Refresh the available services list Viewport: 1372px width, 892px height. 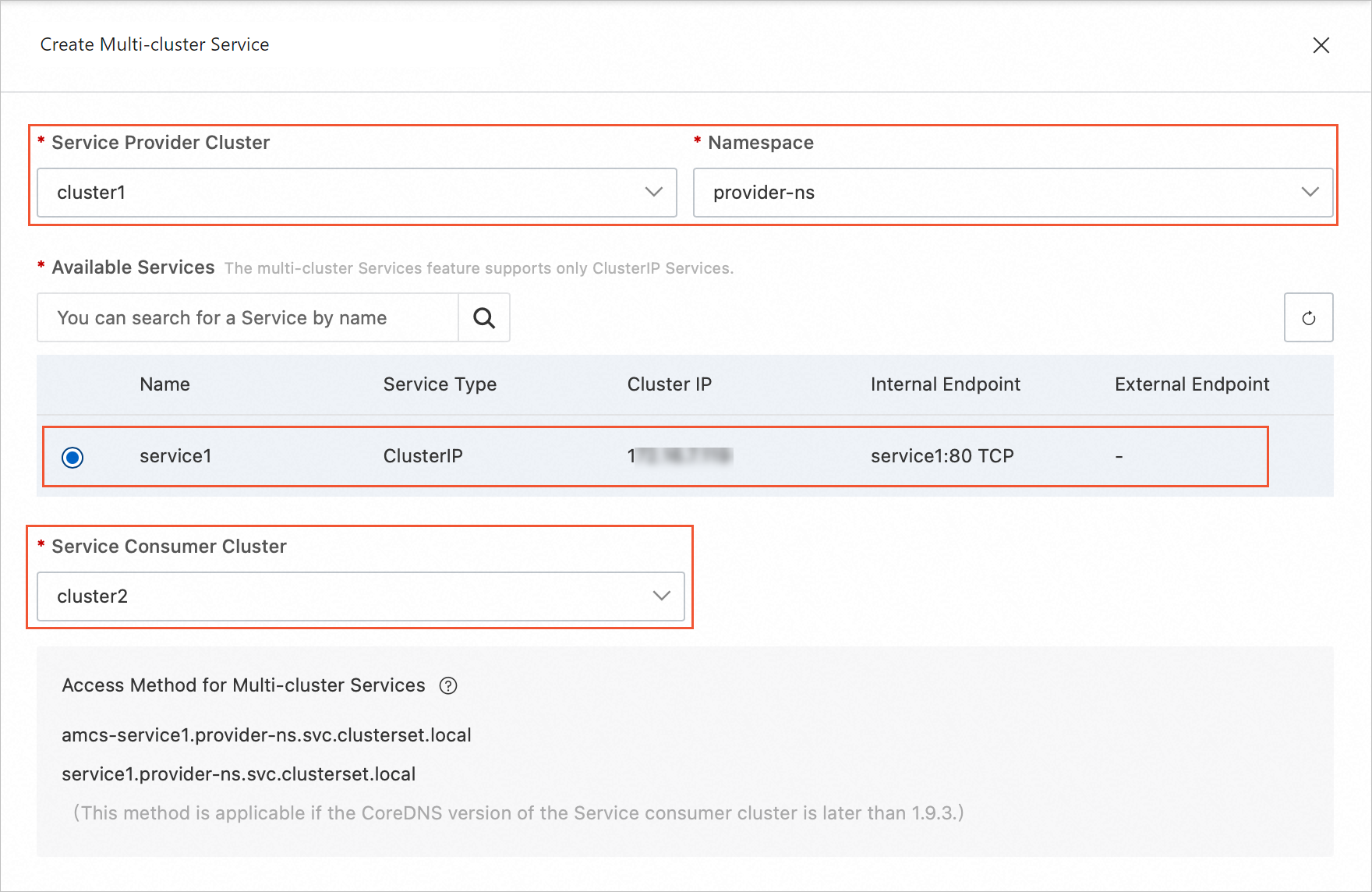[1308, 317]
